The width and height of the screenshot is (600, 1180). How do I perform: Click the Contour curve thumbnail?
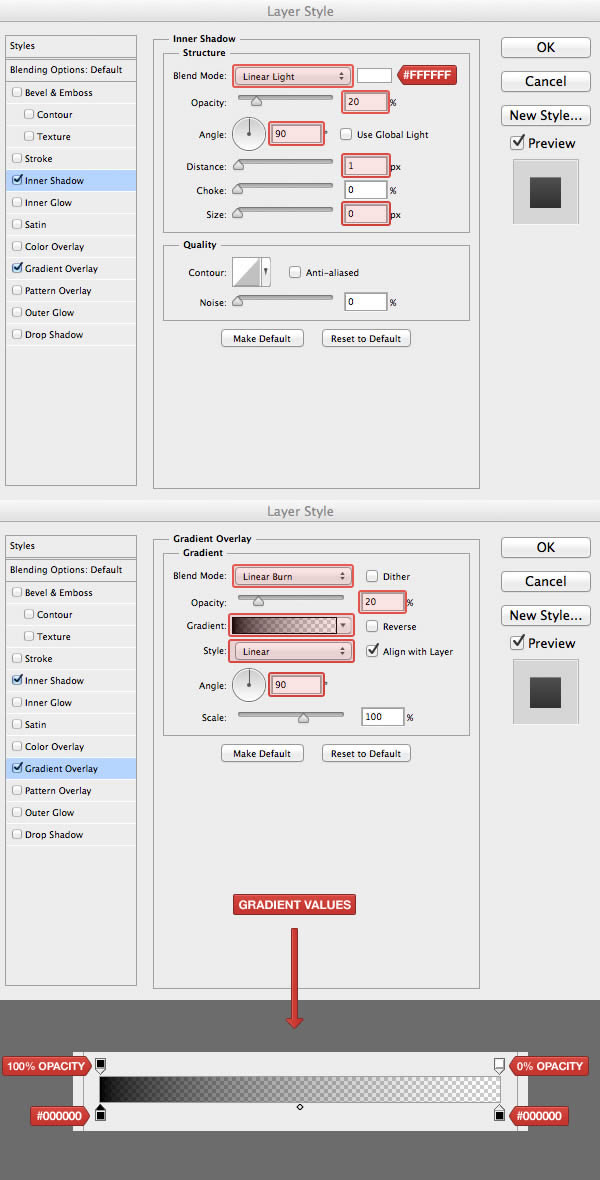point(246,272)
